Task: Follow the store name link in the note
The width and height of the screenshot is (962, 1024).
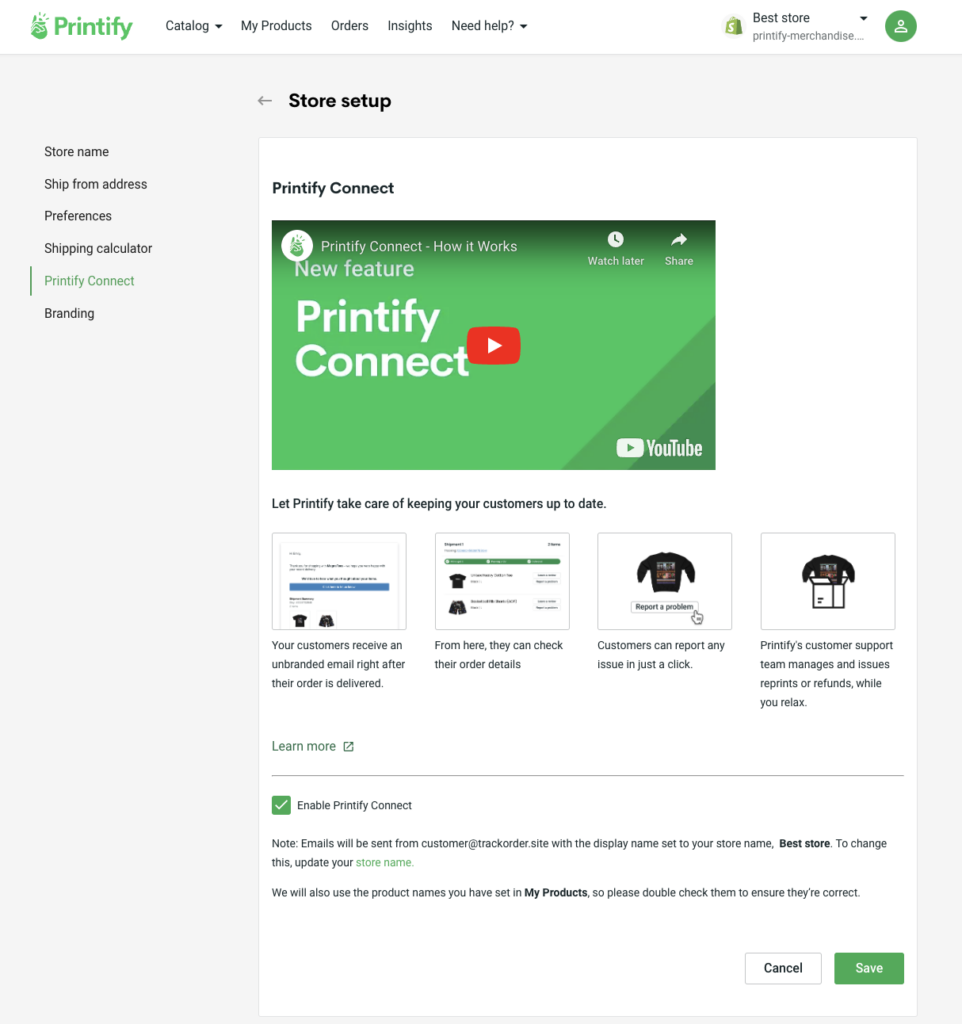Action: [x=385, y=863]
